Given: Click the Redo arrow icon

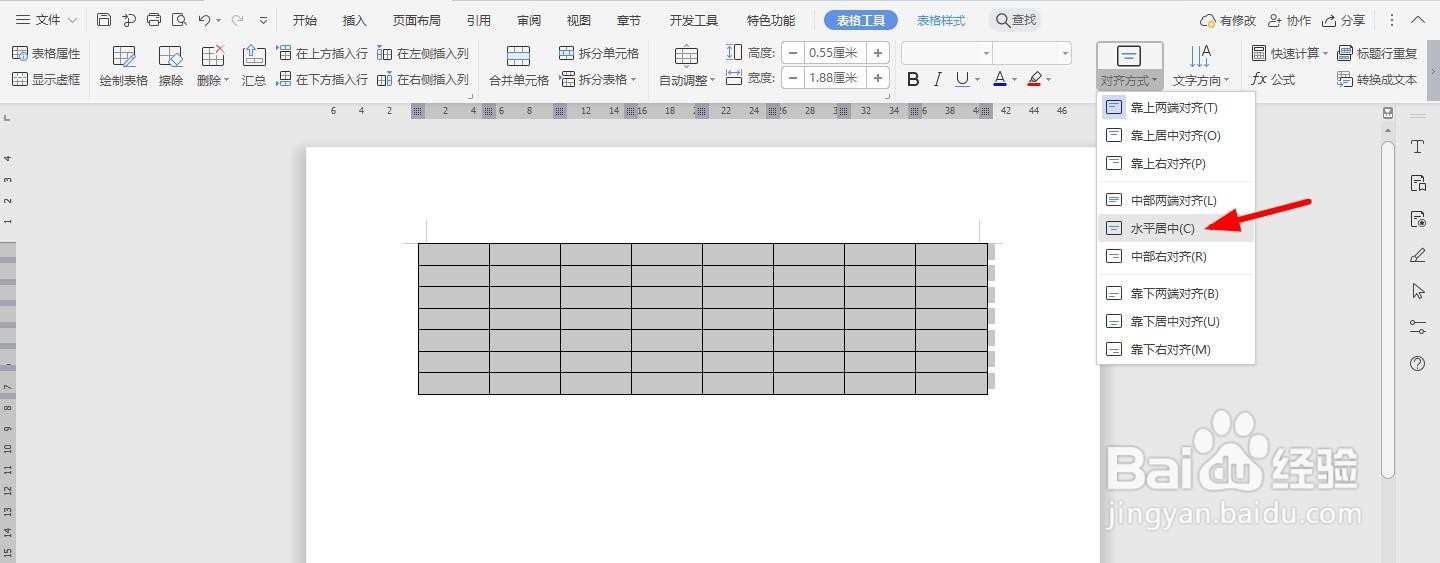Looking at the screenshot, I should pyautogui.click(x=237, y=20).
